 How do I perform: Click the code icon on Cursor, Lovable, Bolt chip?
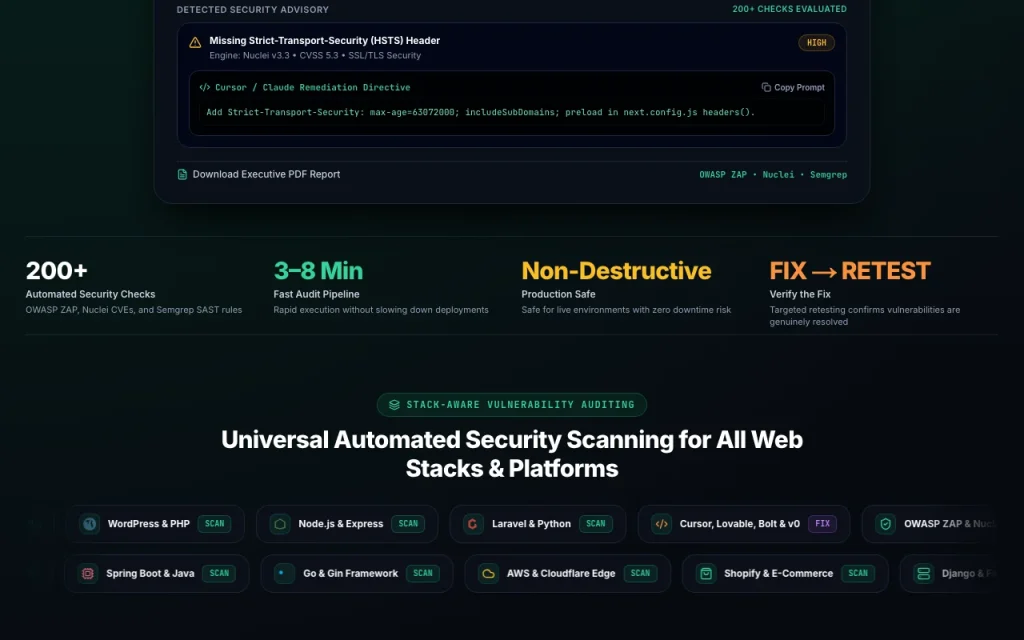click(x=662, y=524)
